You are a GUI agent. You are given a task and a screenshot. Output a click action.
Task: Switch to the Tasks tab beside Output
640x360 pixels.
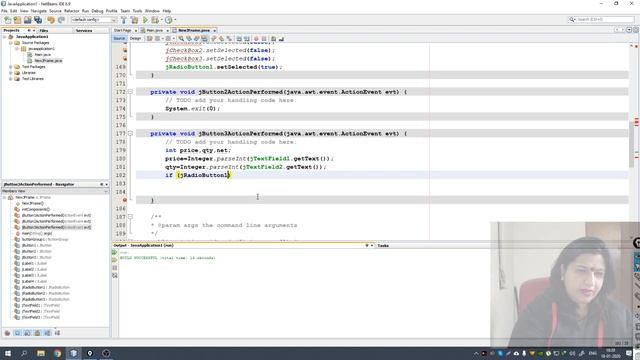(x=383, y=246)
